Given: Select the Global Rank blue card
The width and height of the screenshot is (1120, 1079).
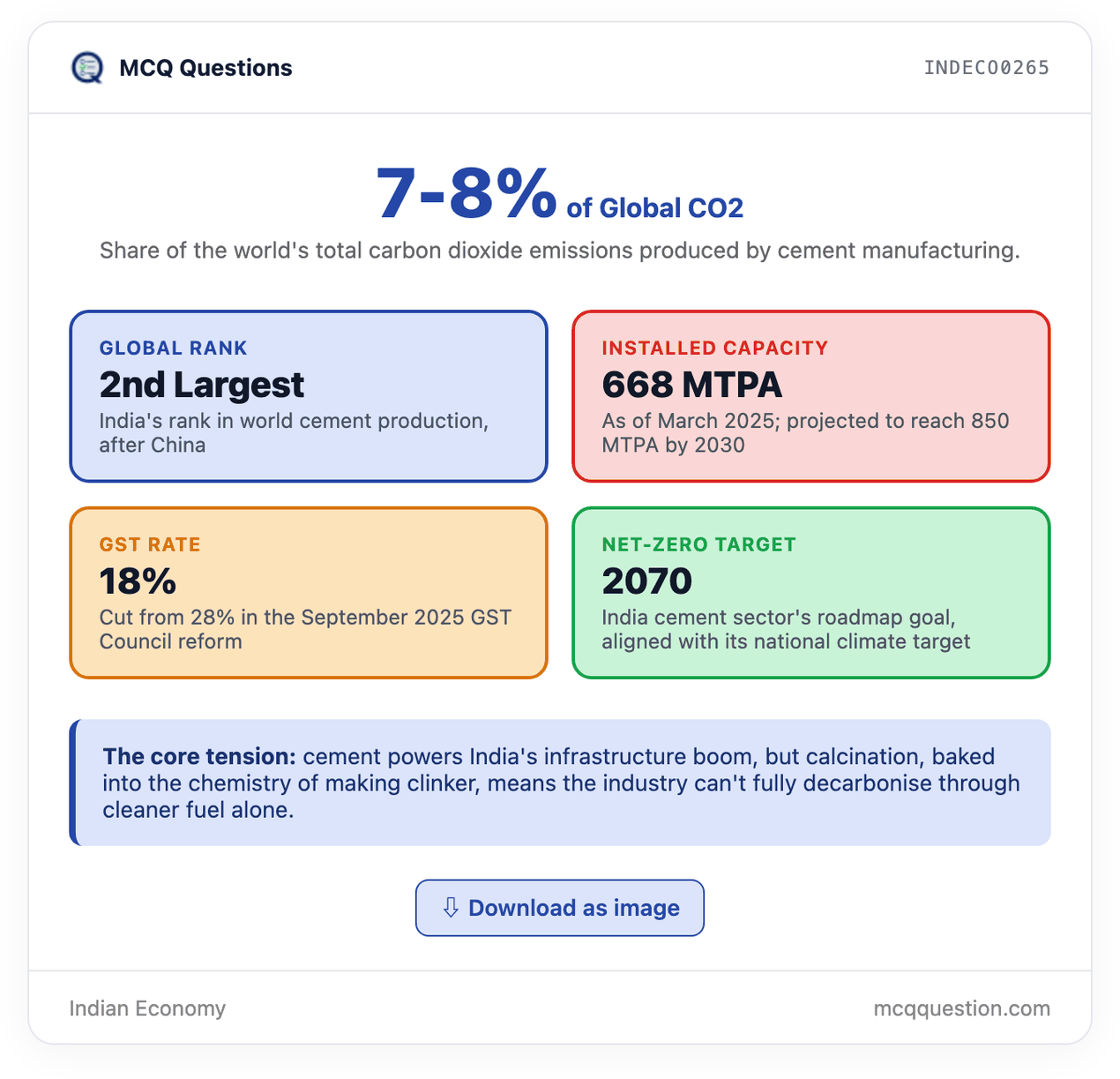Looking at the screenshot, I should coord(309,396).
